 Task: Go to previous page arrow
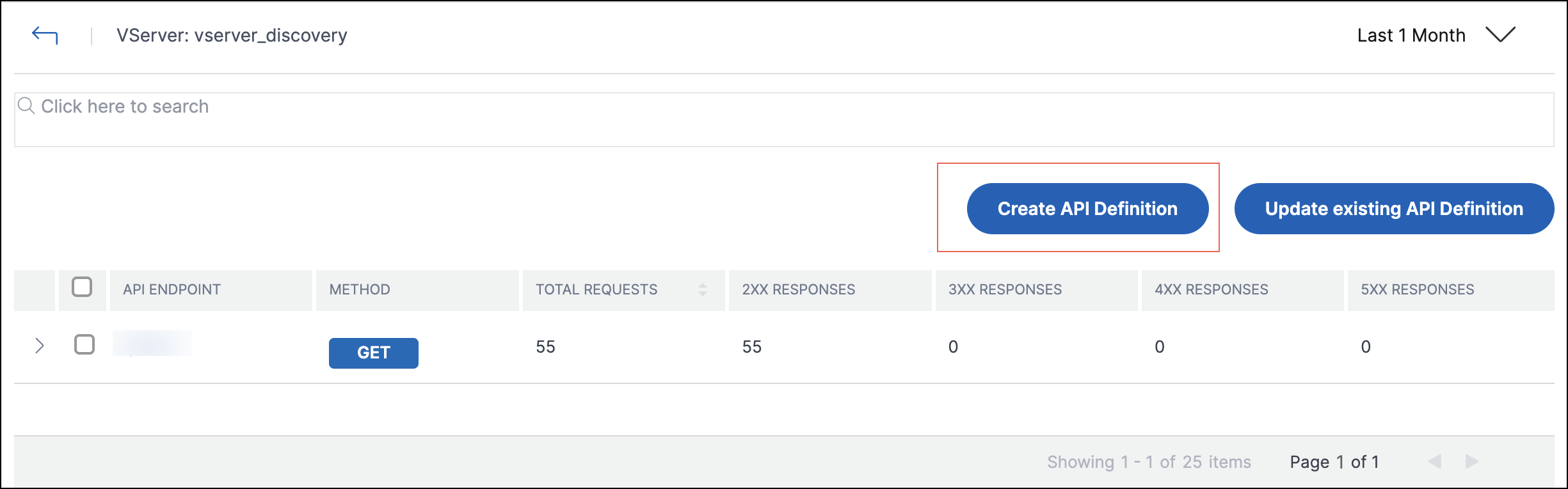click(x=1435, y=461)
